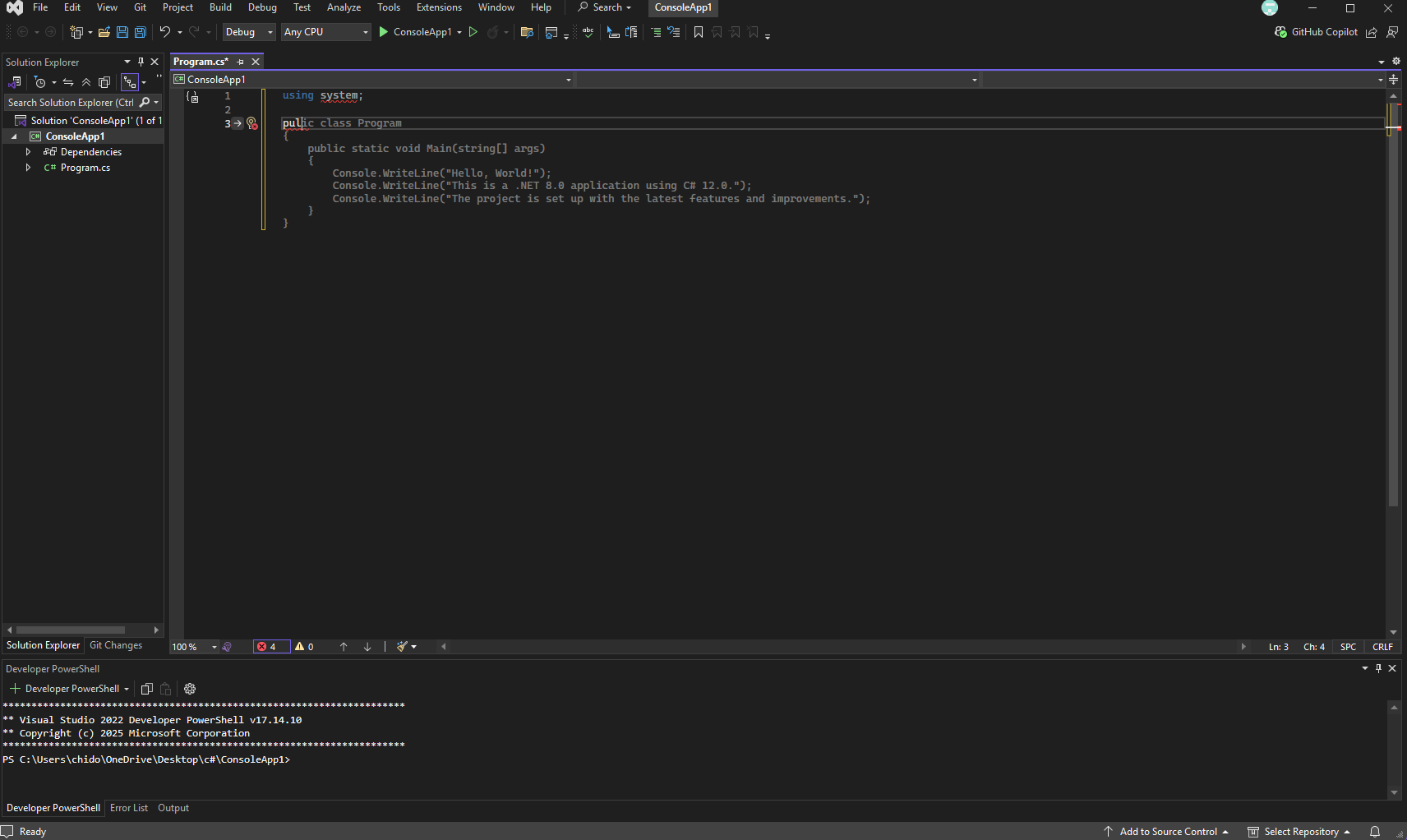Screen dimensions: 1407x840
Task: Click the Search button in the title bar
Action: pos(604,7)
